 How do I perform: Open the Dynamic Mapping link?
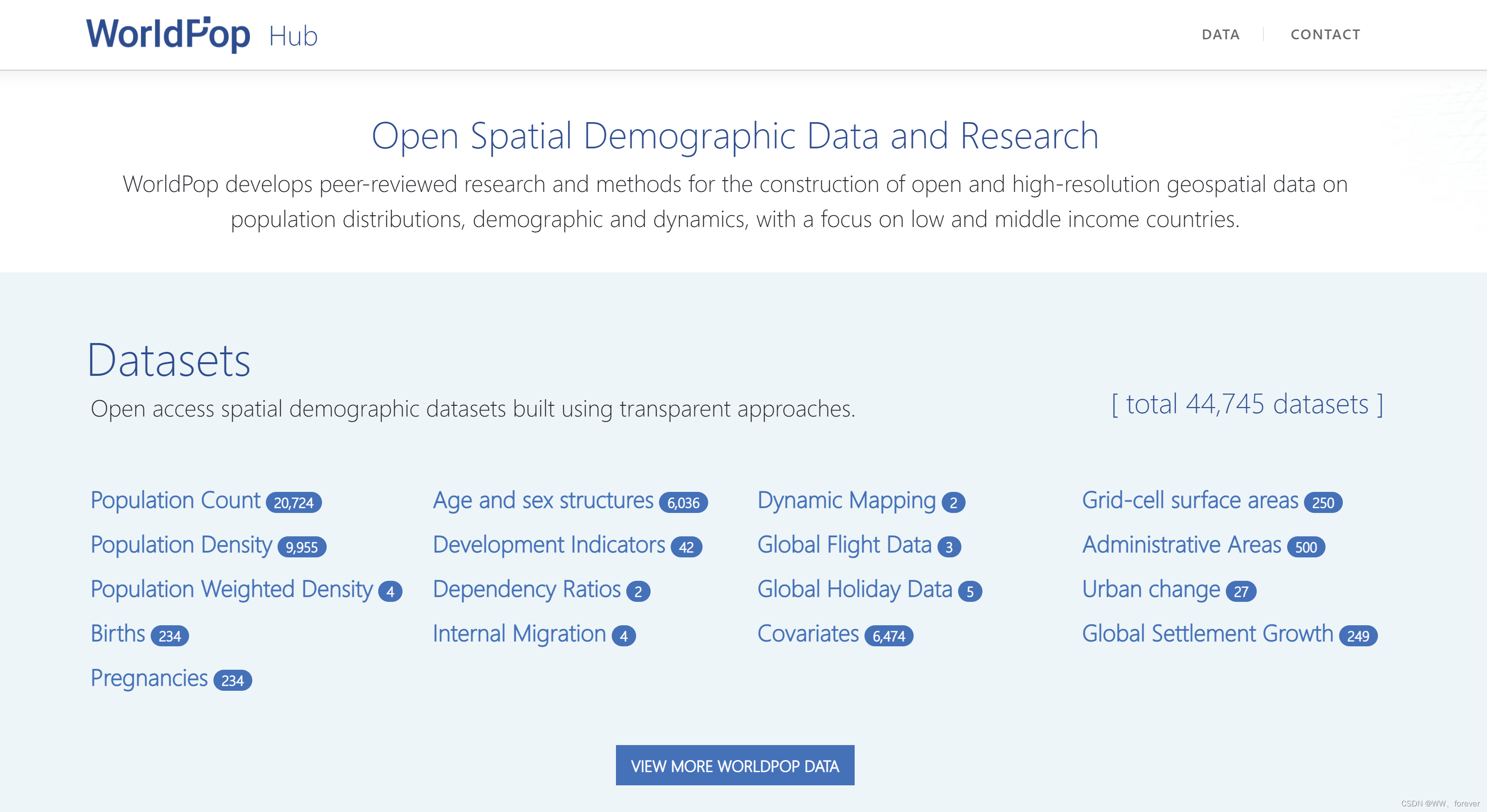pos(846,500)
